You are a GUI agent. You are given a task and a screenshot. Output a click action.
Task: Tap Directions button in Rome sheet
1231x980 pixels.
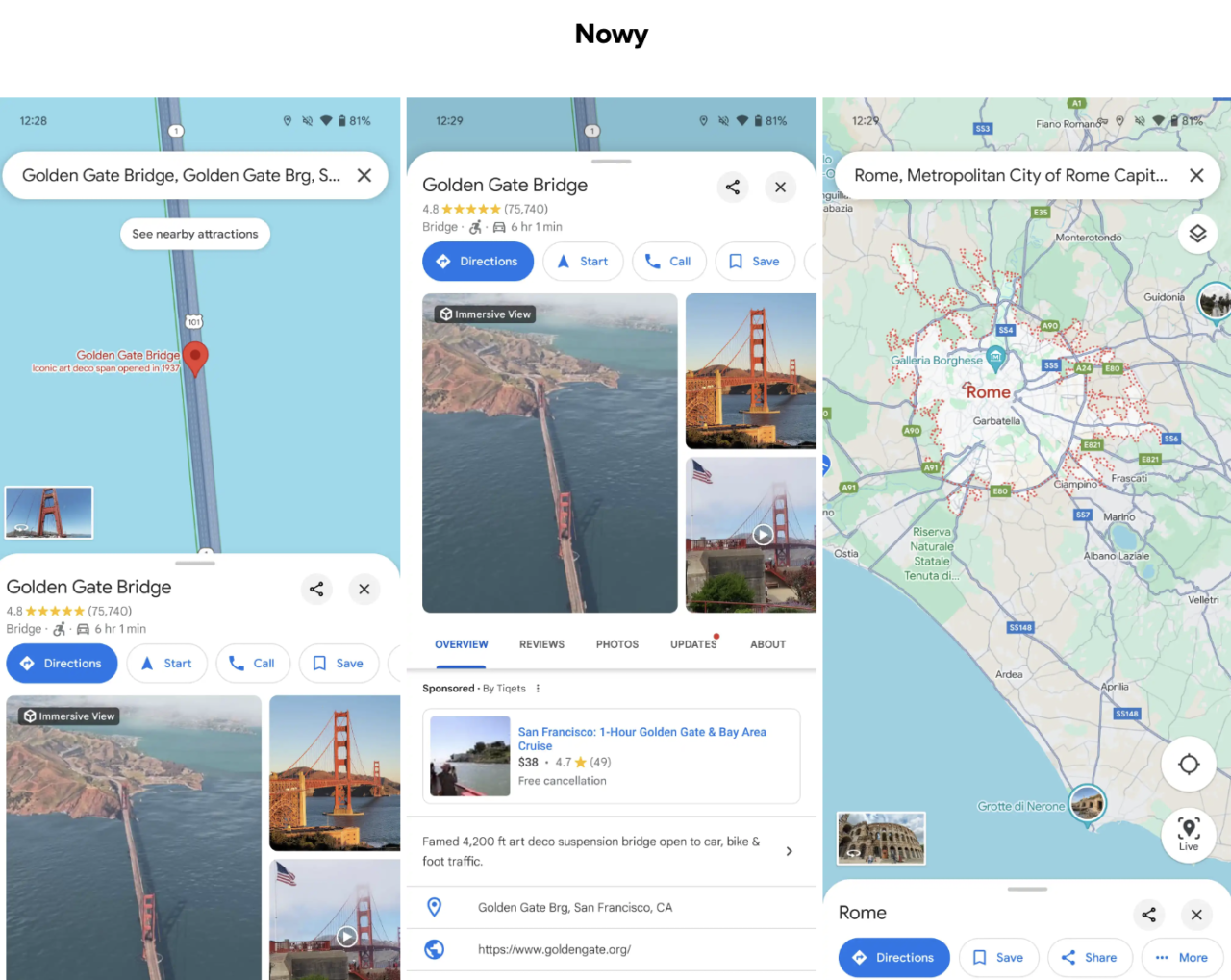point(894,958)
